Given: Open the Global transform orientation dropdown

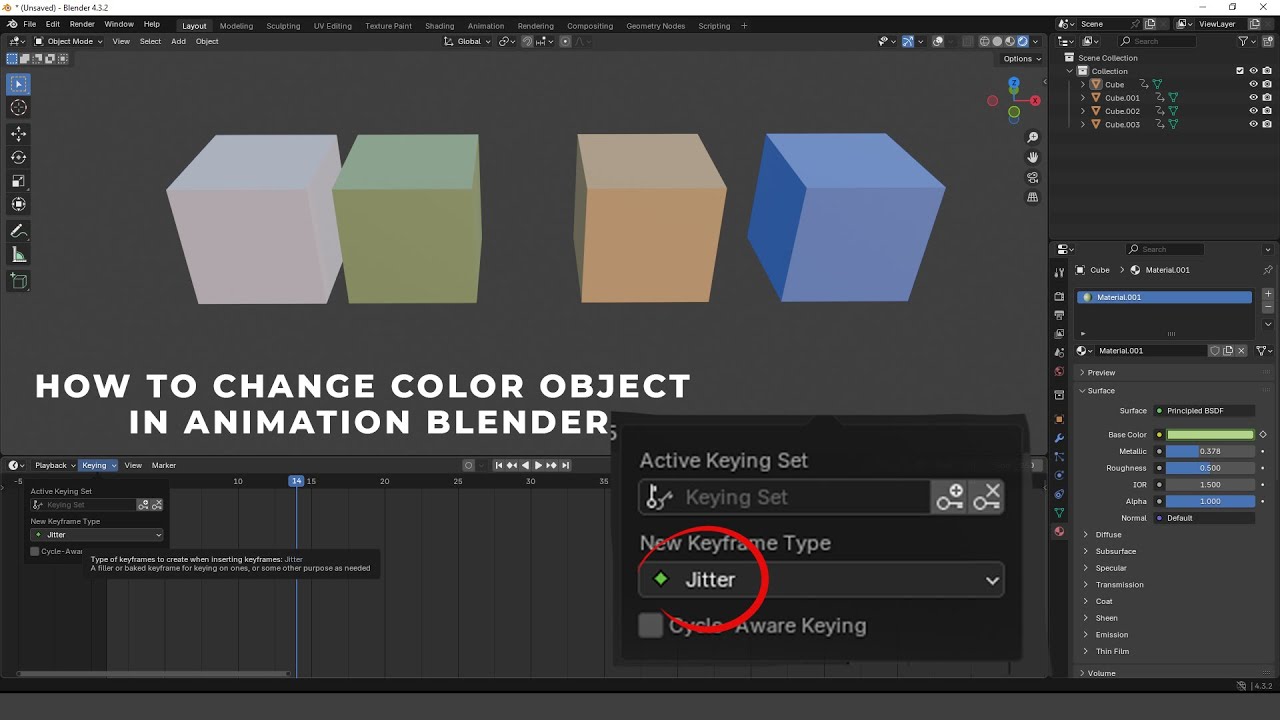Looking at the screenshot, I should point(469,41).
